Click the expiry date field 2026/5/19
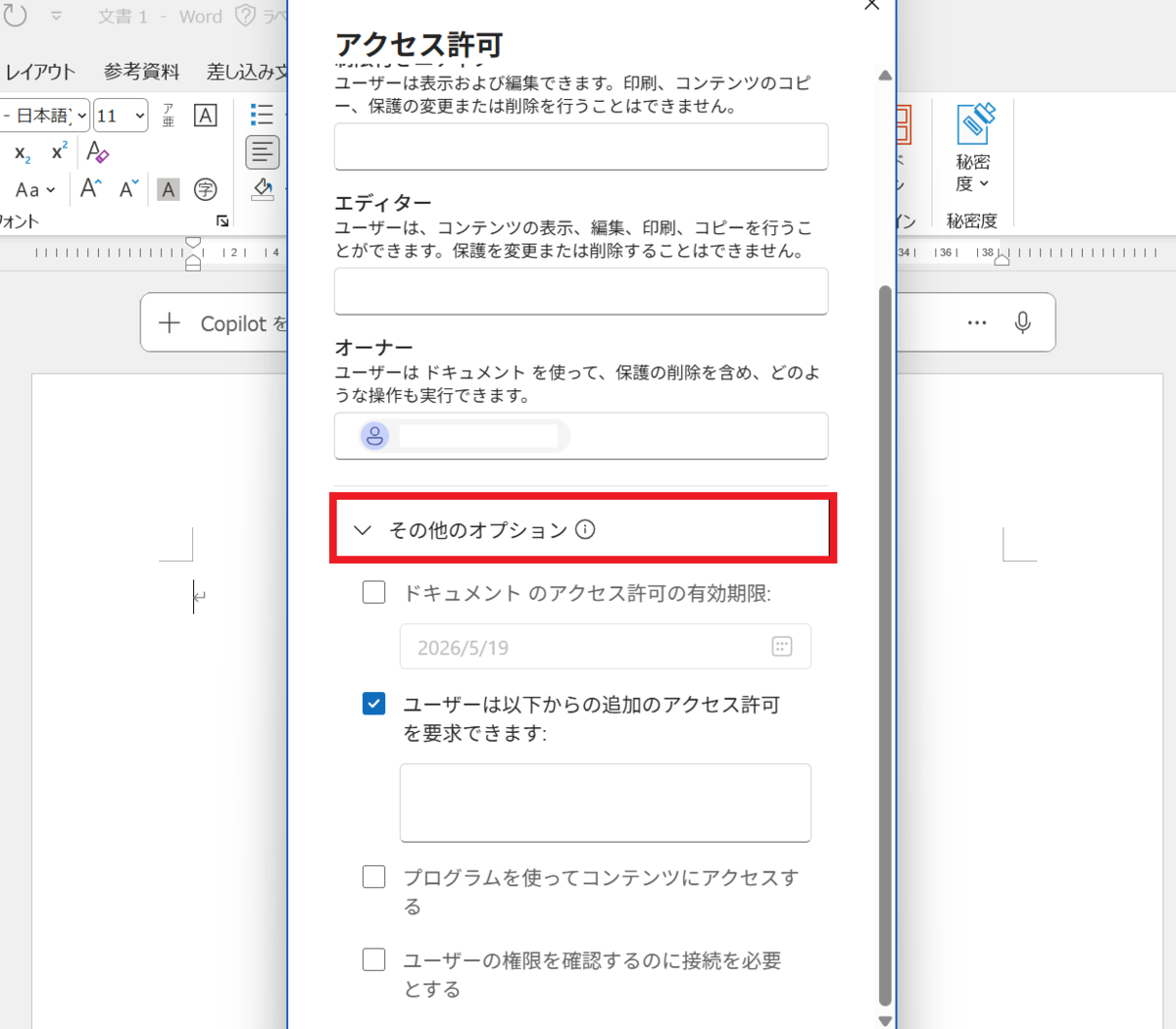The width and height of the screenshot is (1176, 1029). [605, 647]
